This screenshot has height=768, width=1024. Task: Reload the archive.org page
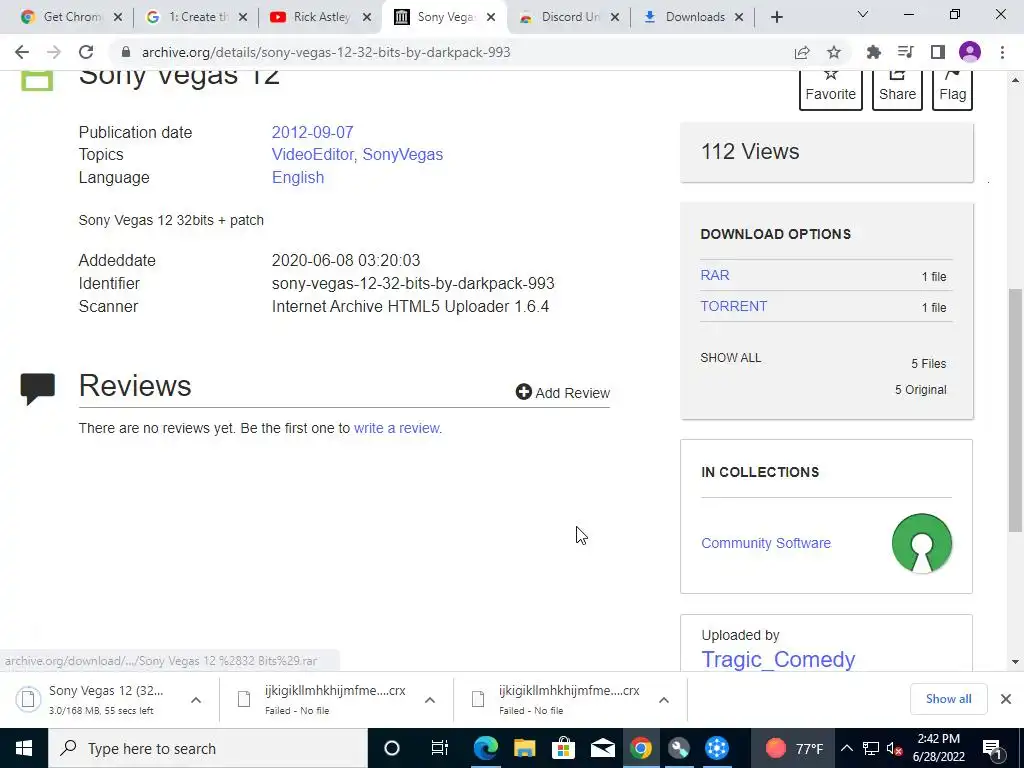pyautogui.click(x=86, y=52)
